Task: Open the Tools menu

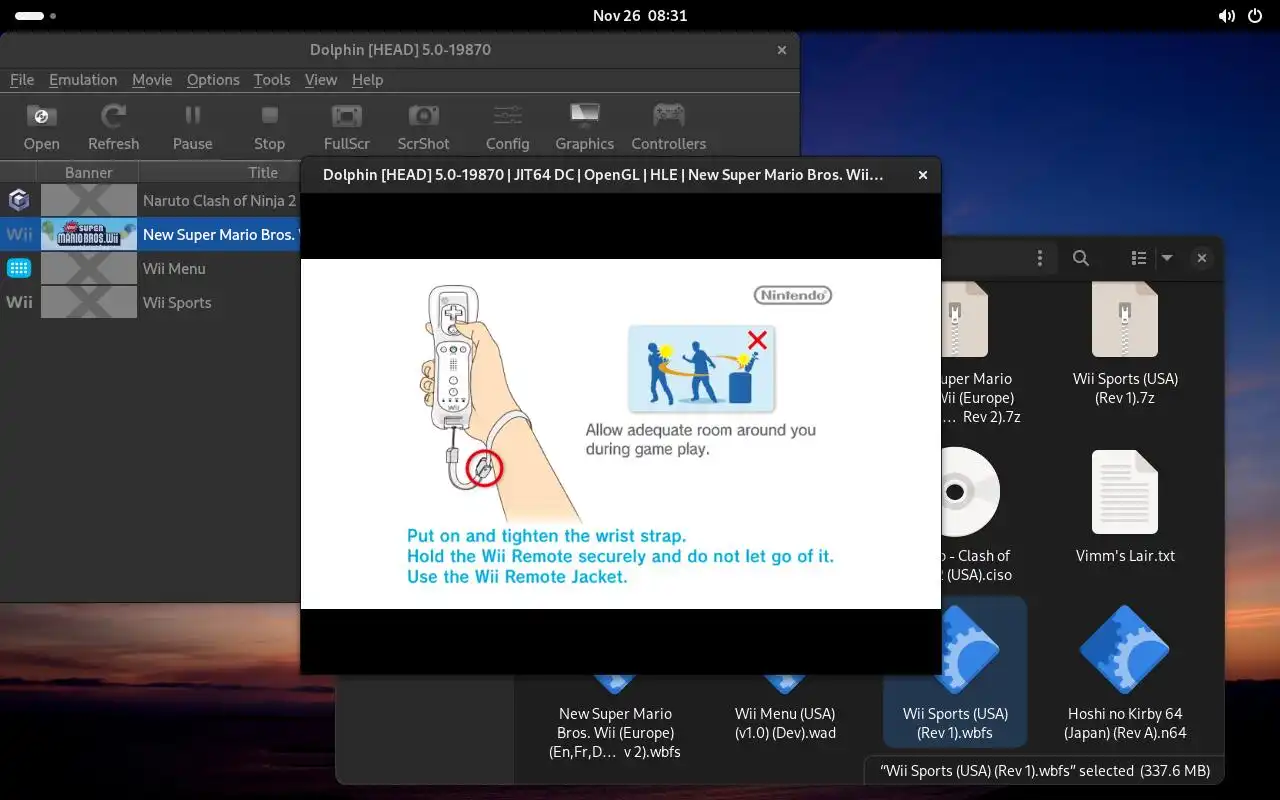Action: [272, 80]
